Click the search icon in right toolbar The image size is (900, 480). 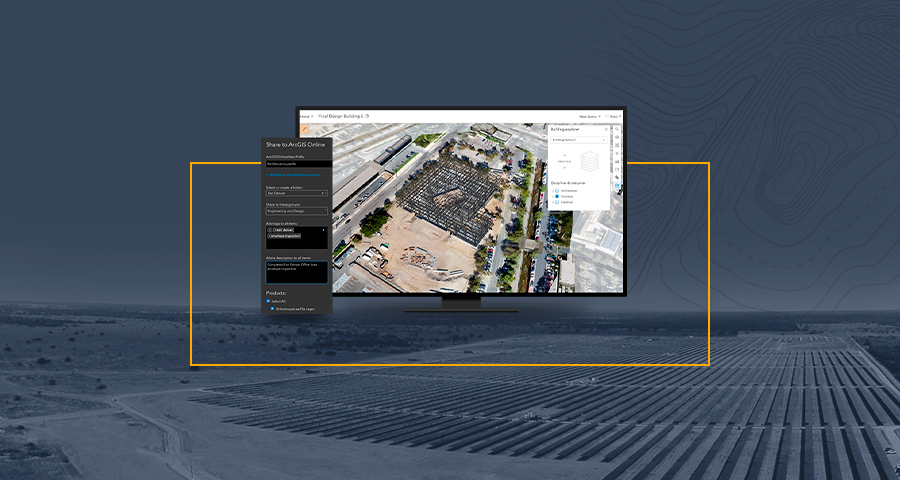(618, 130)
